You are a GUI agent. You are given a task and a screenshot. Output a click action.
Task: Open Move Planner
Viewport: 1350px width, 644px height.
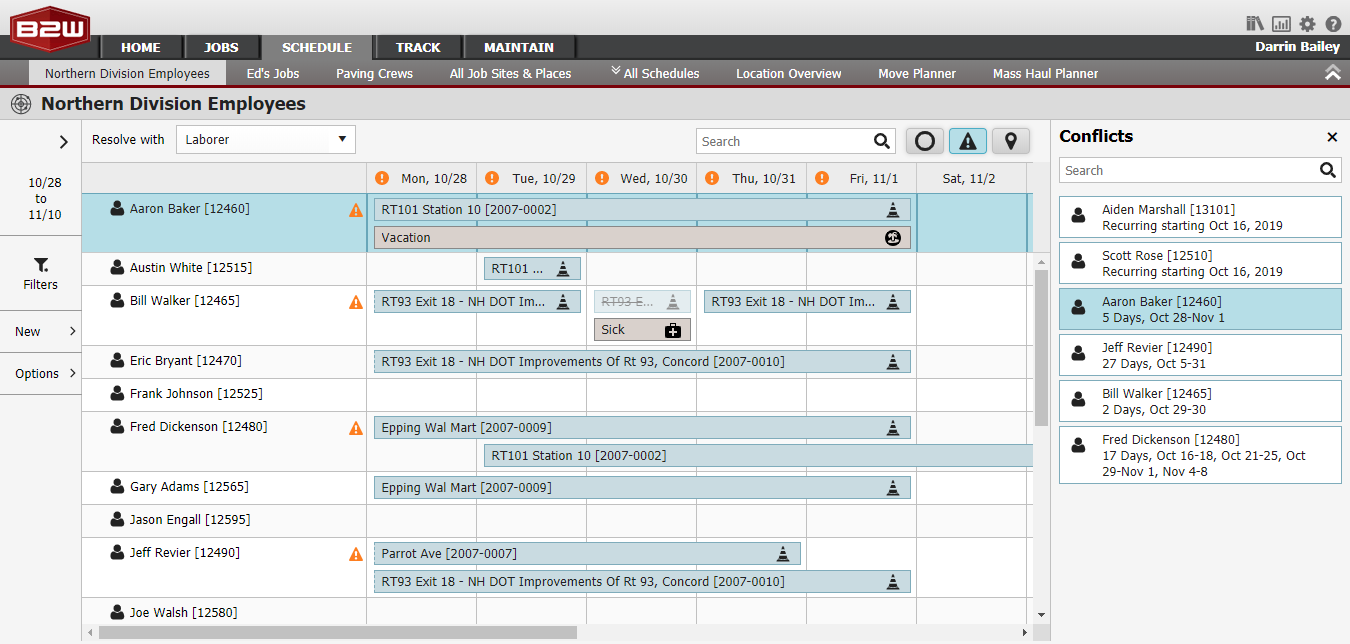tap(917, 73)
